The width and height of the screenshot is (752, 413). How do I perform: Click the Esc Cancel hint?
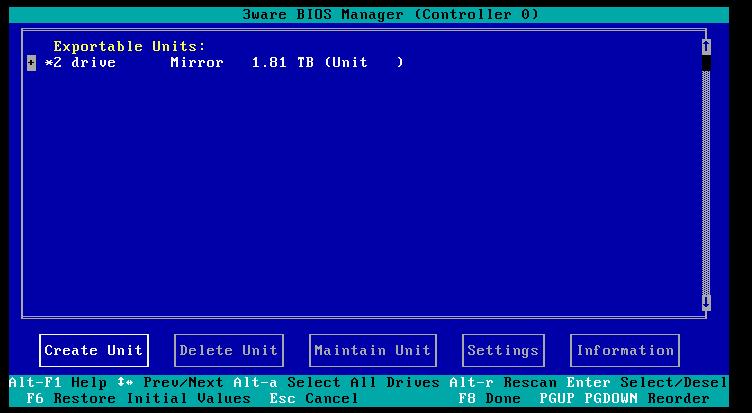[x=314, y=398]
